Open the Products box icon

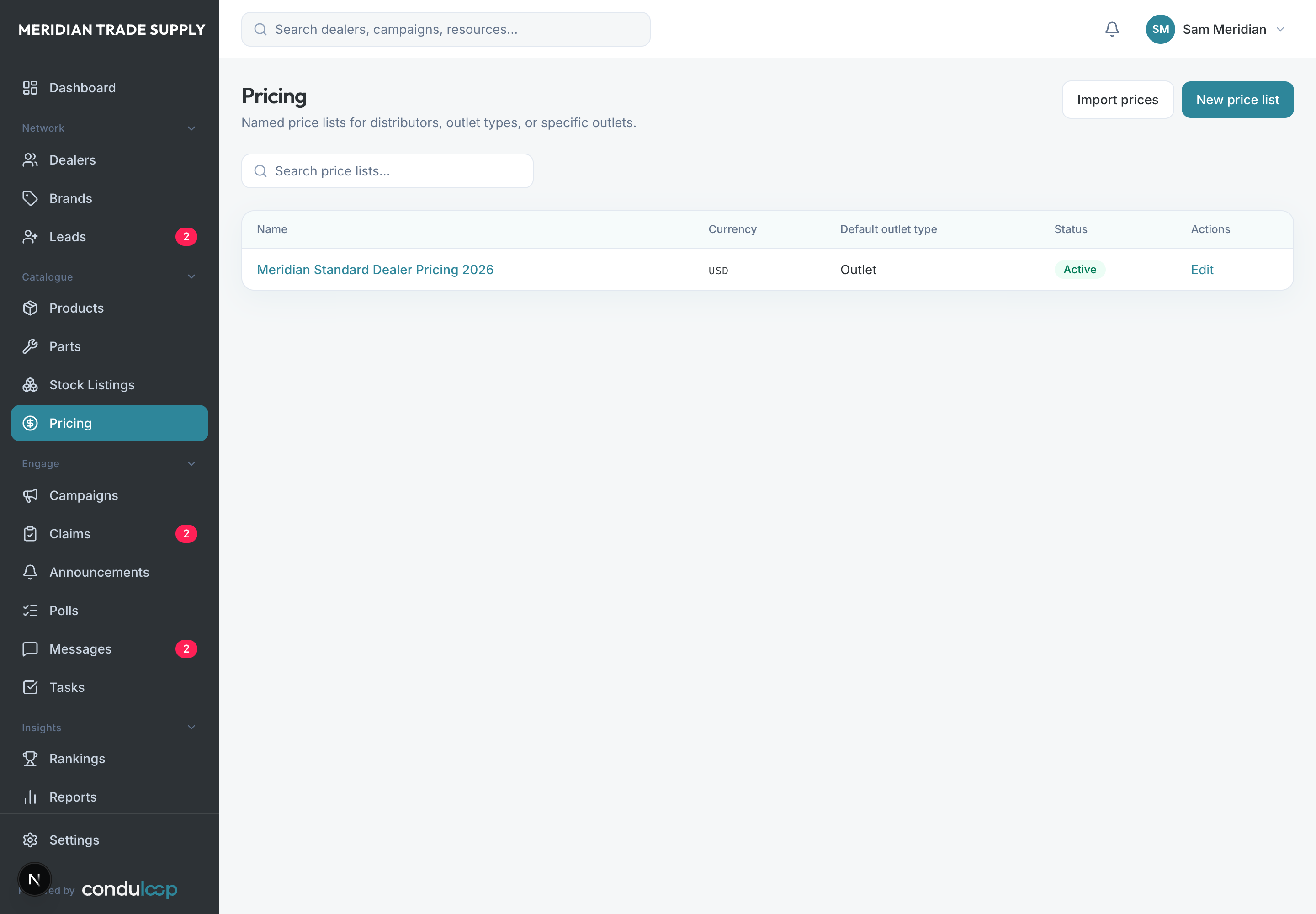pos(30,308)
